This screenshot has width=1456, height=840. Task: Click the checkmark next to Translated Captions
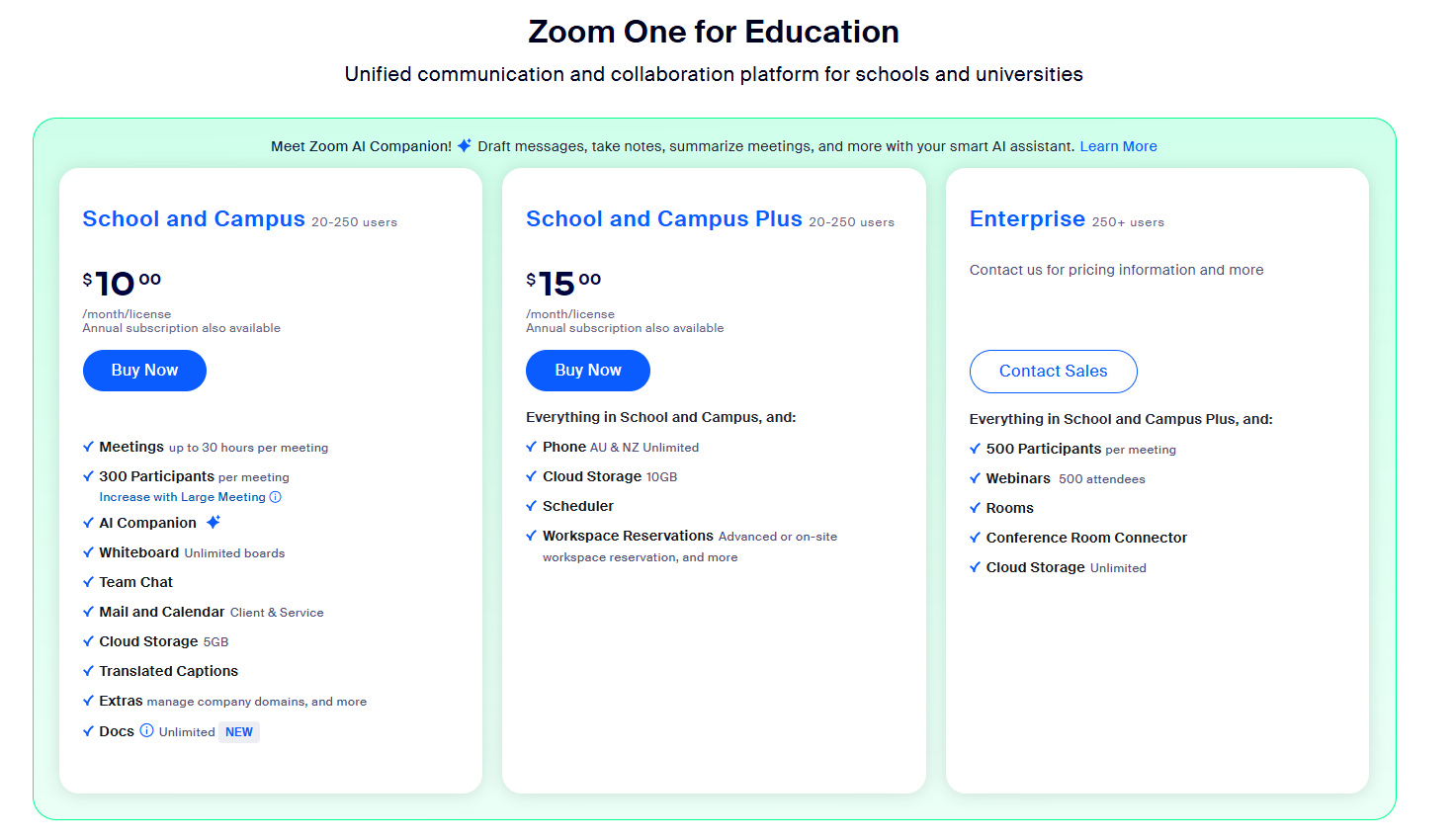pos(88,670)
